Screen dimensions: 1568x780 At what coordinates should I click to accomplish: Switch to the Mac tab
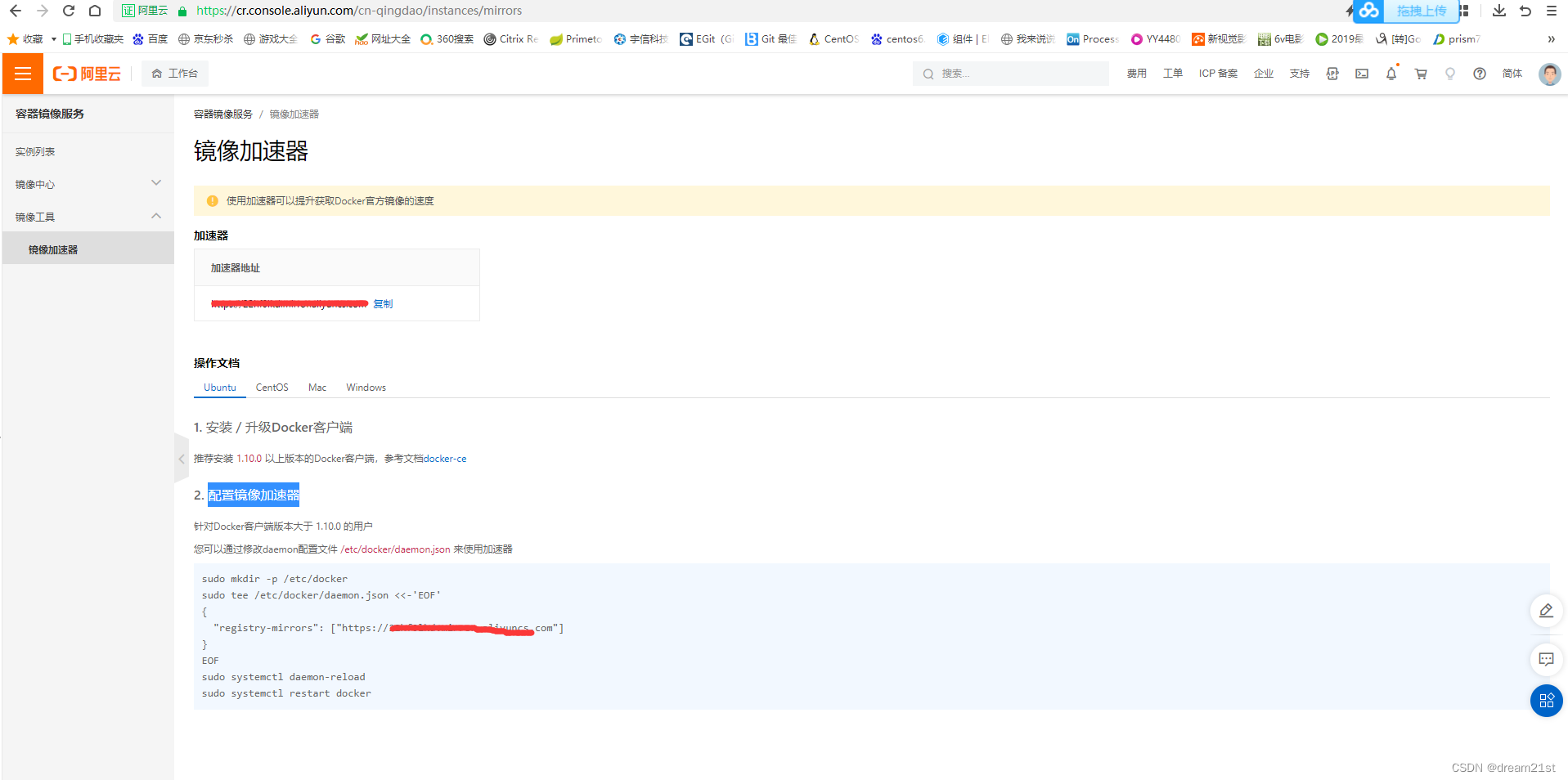coord(317,388)
